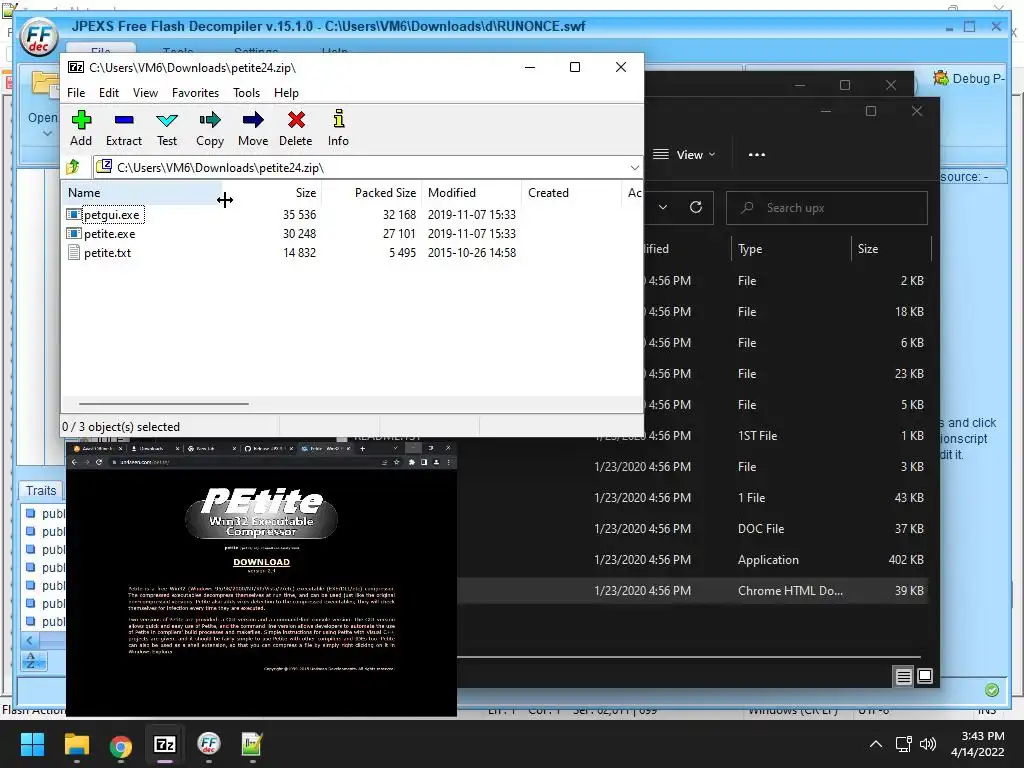Open the Tools menu in 7-Zip

pyautogui.click(x=246, y=93)
